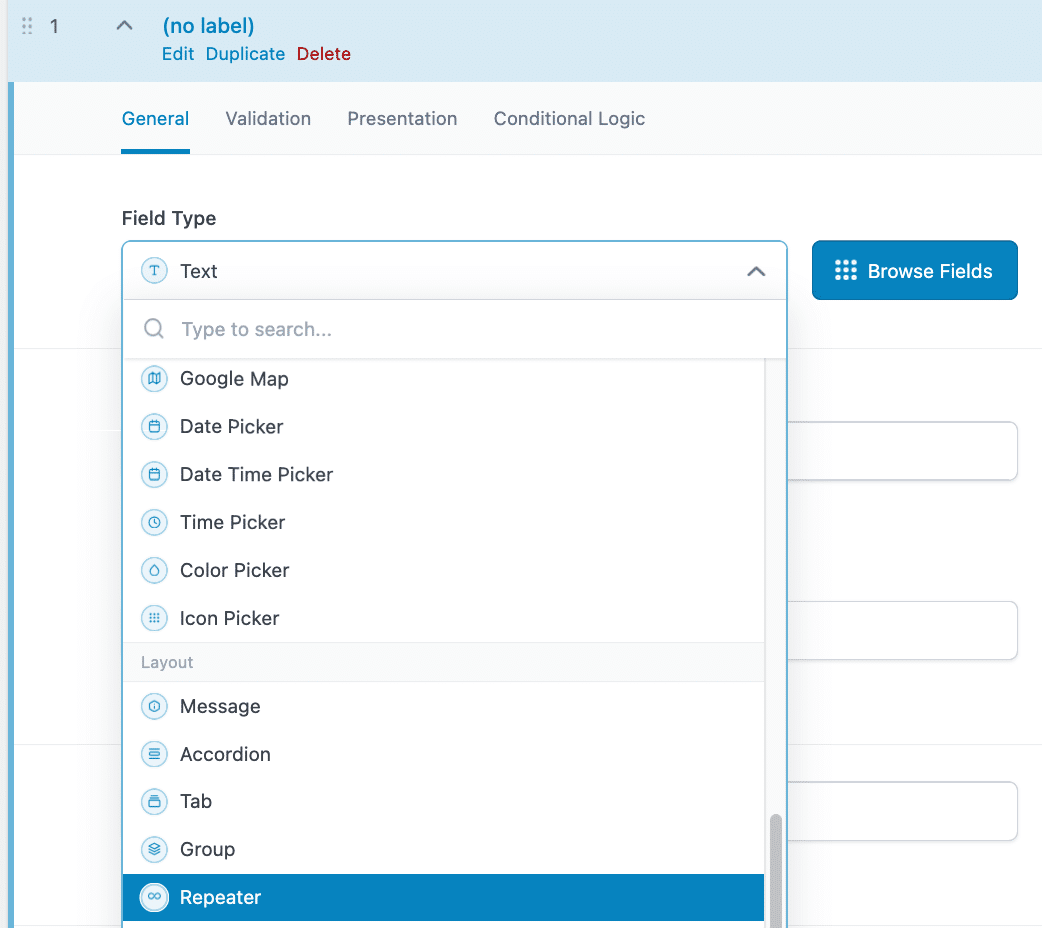
Task: Click the dropdown list scrollbar thumb
Action: click(x=776, y=870)
